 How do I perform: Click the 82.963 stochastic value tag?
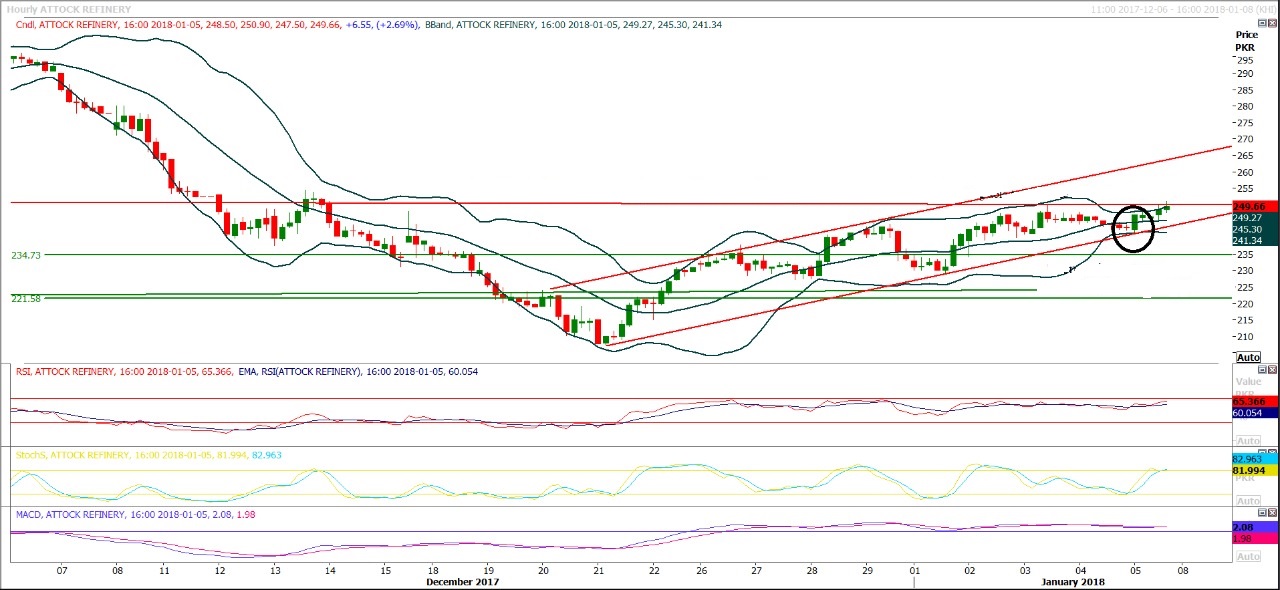pos(1255,458)
